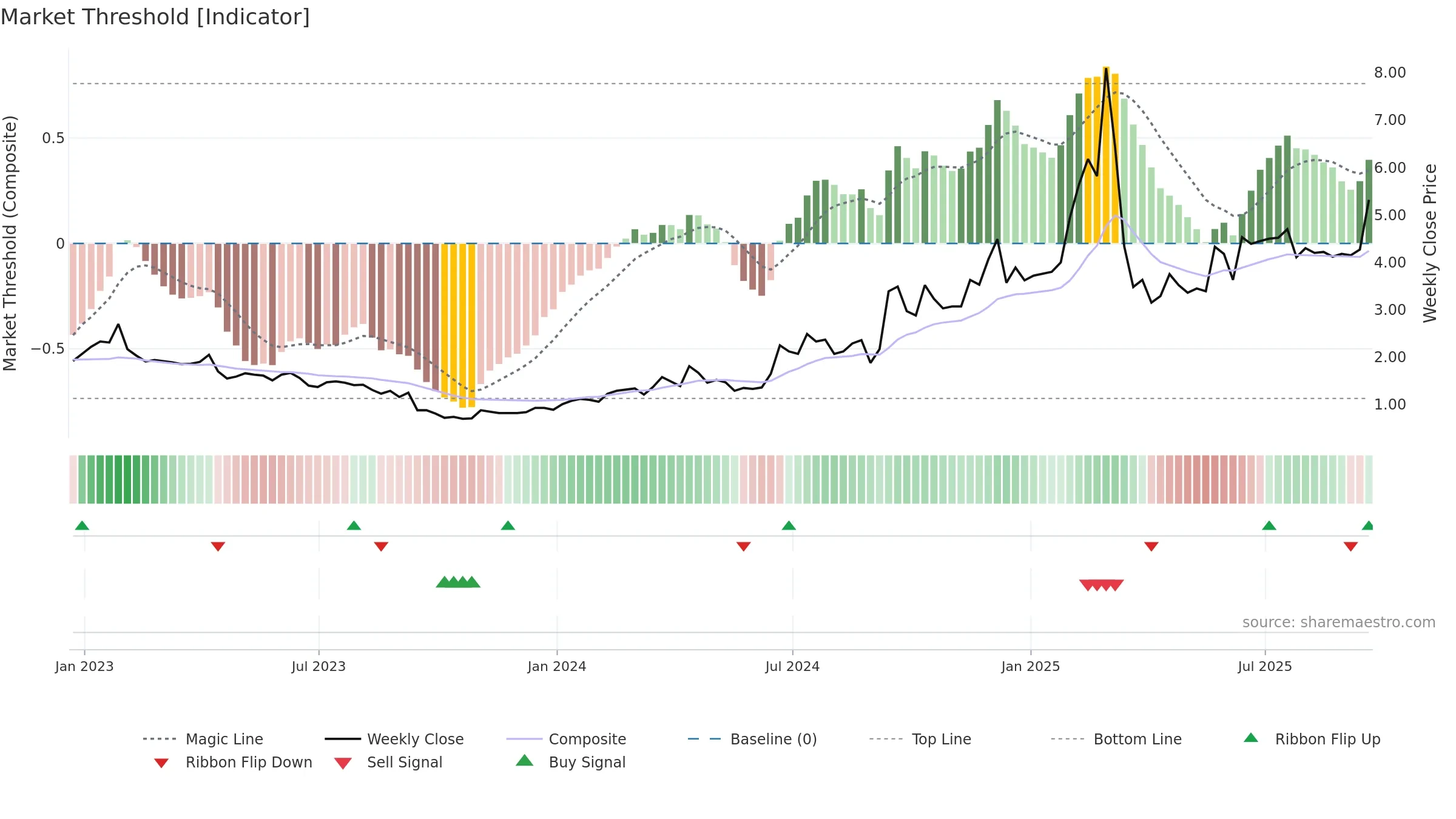Click the yellow highlighted bars at the 2025 peak
1456x819 pixels.
[x=1102, y=155]
